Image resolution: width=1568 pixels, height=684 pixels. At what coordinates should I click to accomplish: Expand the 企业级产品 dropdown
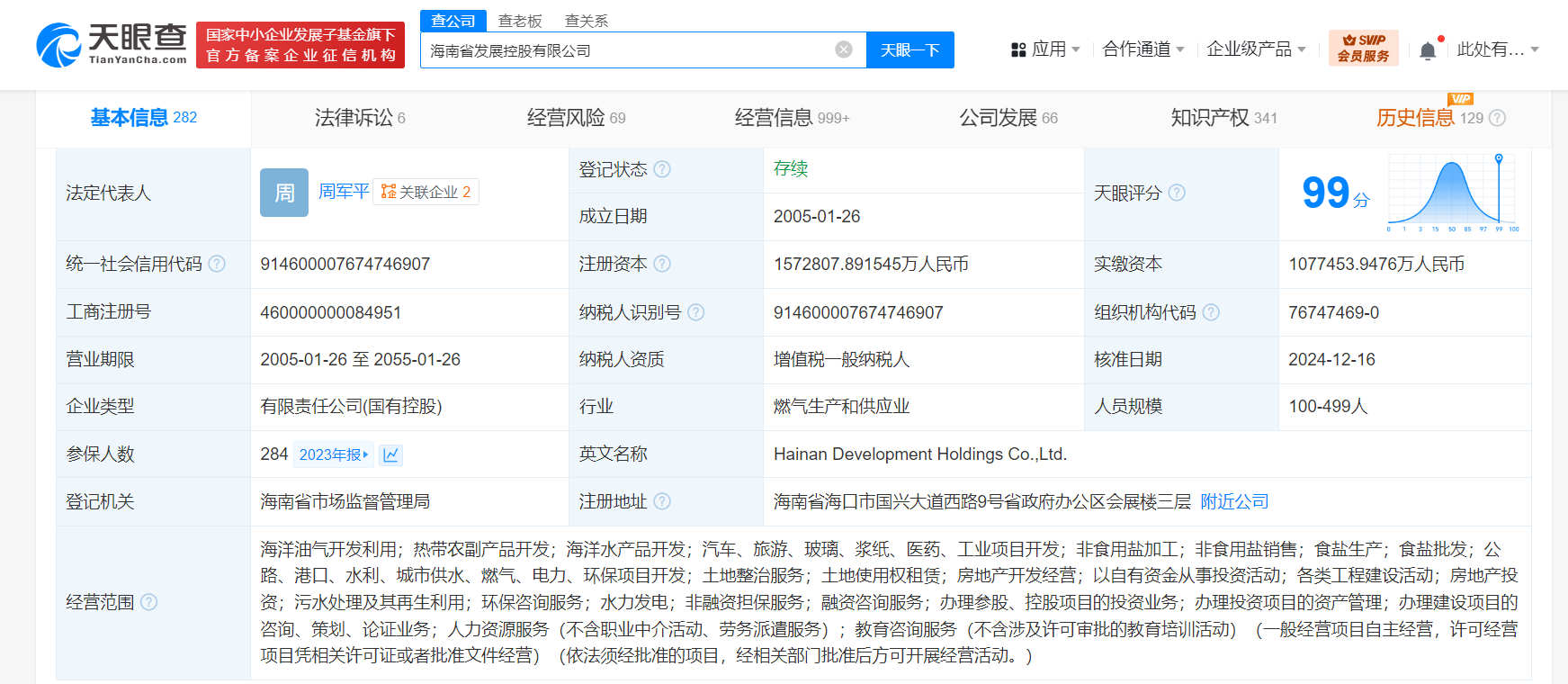(x=1255, y=49)
